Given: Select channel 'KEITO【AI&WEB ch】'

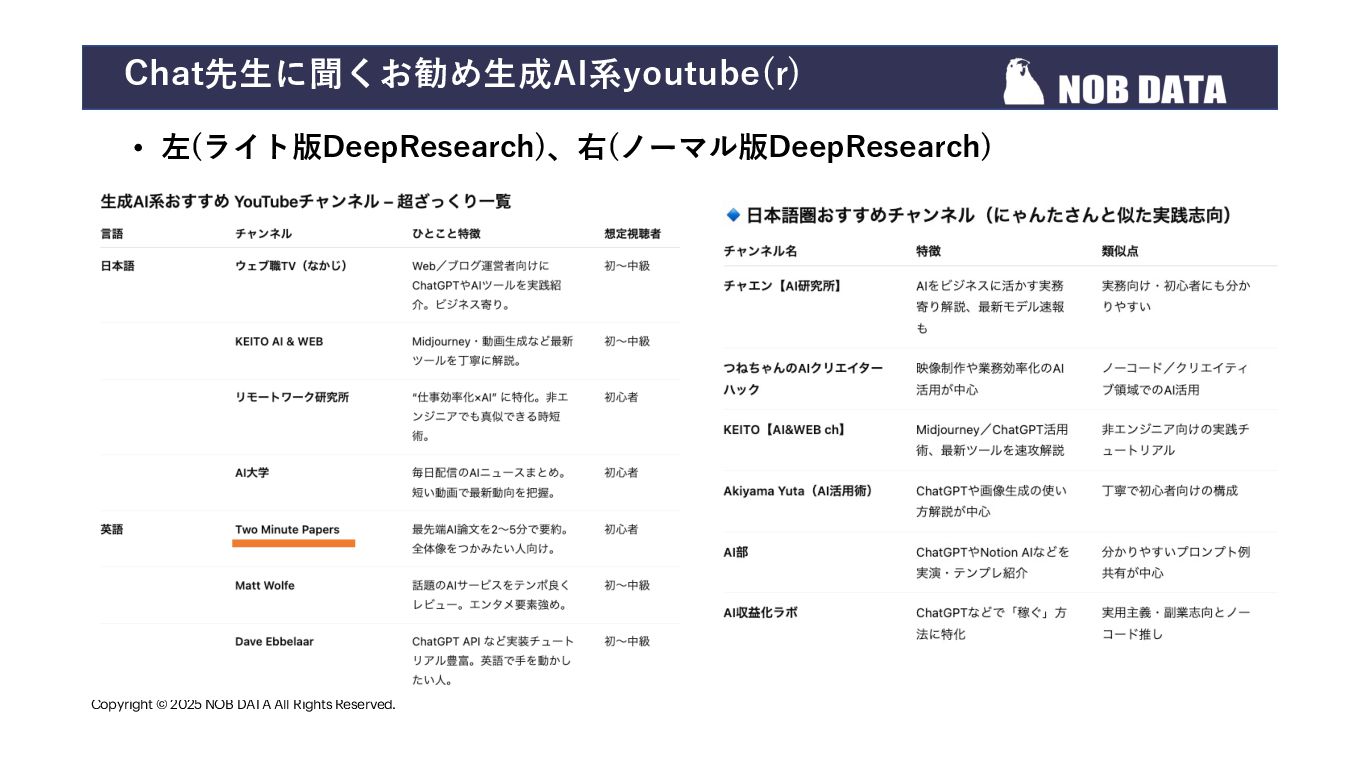Looking at the screenshot, I should point(785,430).
